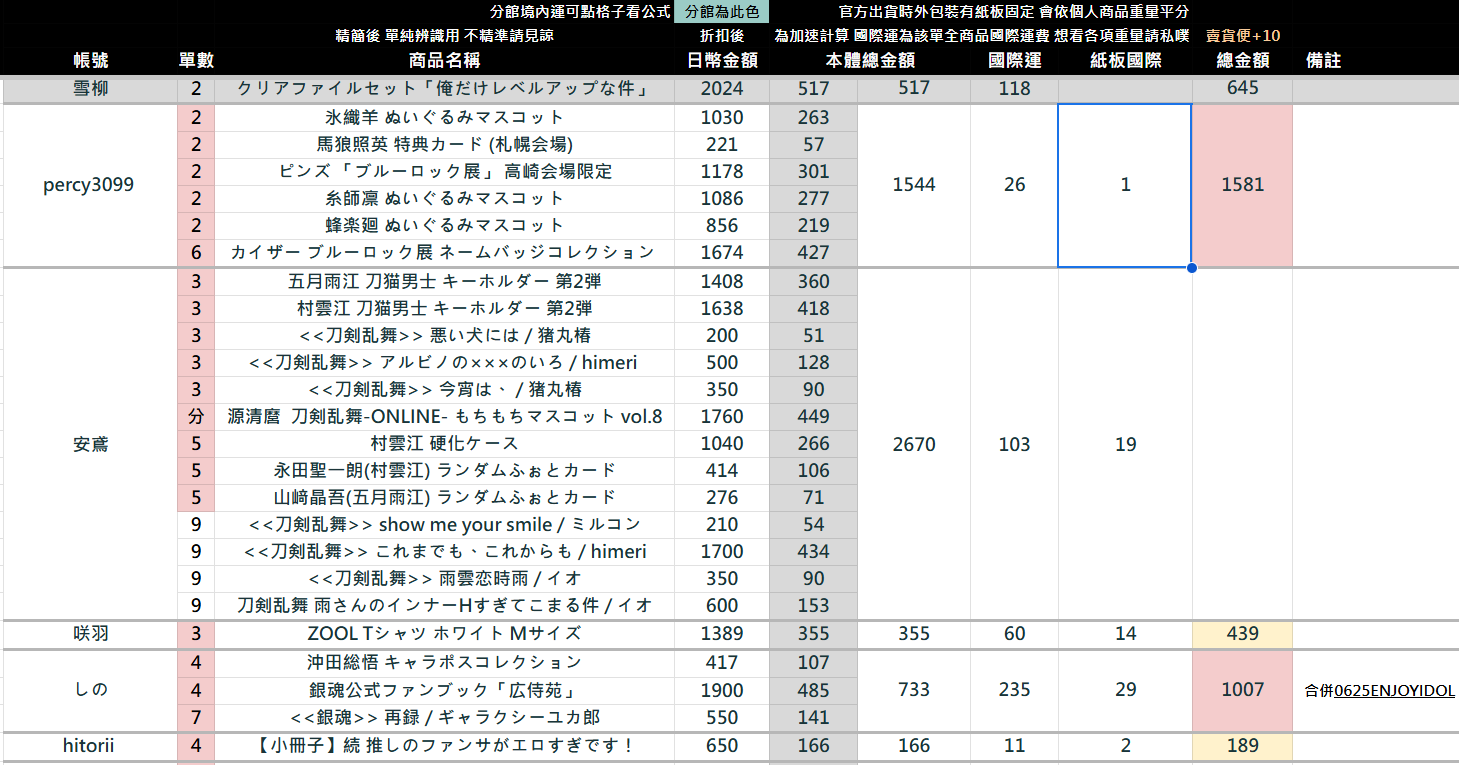The width and height of the screenshot is (1459, 765).
Task: Click the ピンズ「ブルーロック展」高崎会場限定 cell
Action: (x=444, y=171)
